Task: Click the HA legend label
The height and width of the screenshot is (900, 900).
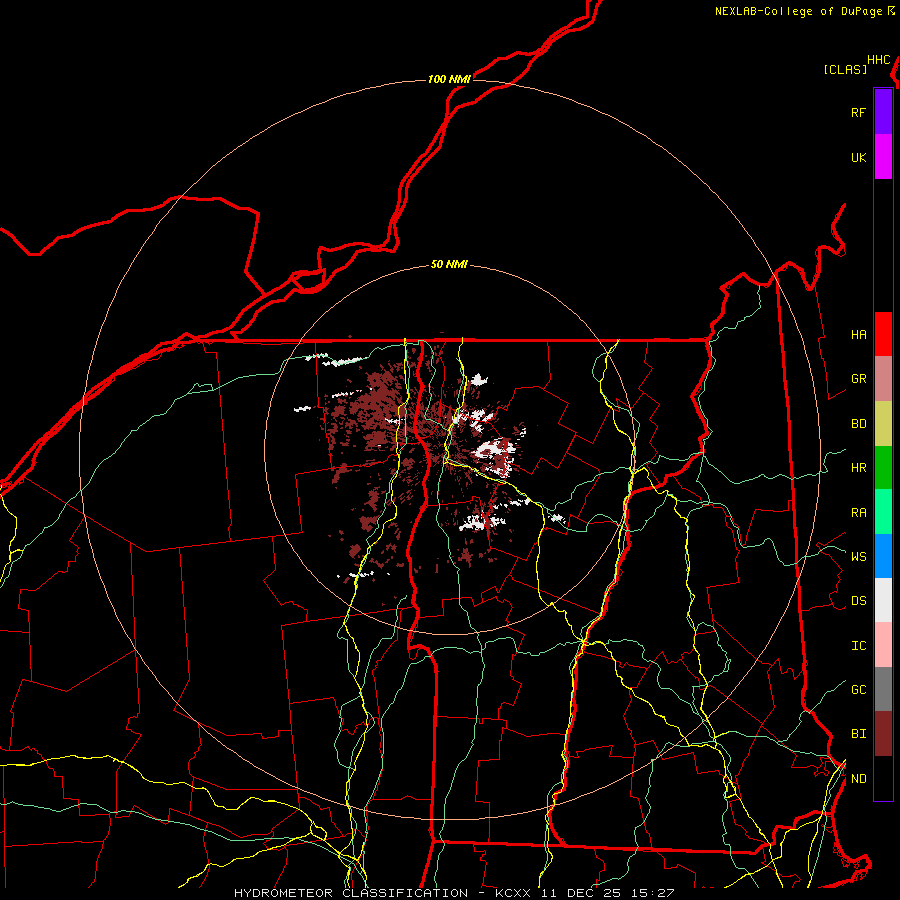Action: point(858,334)
